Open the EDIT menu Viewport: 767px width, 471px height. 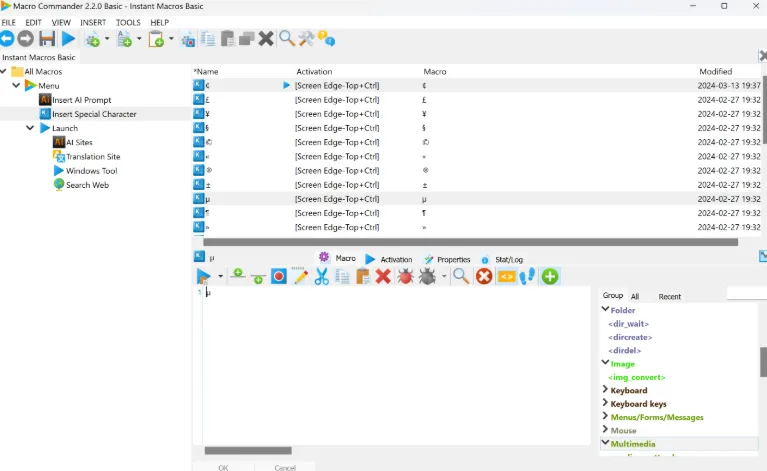33,22
